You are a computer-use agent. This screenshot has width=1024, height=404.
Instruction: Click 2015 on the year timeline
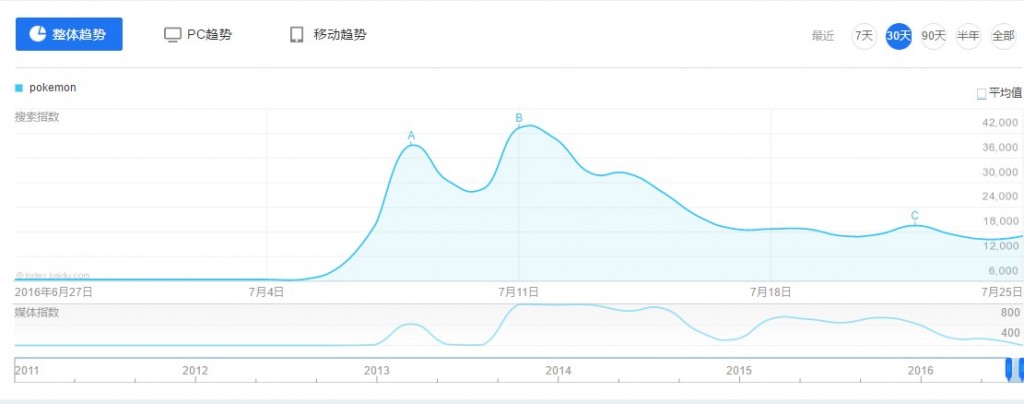tap(739, 371)
